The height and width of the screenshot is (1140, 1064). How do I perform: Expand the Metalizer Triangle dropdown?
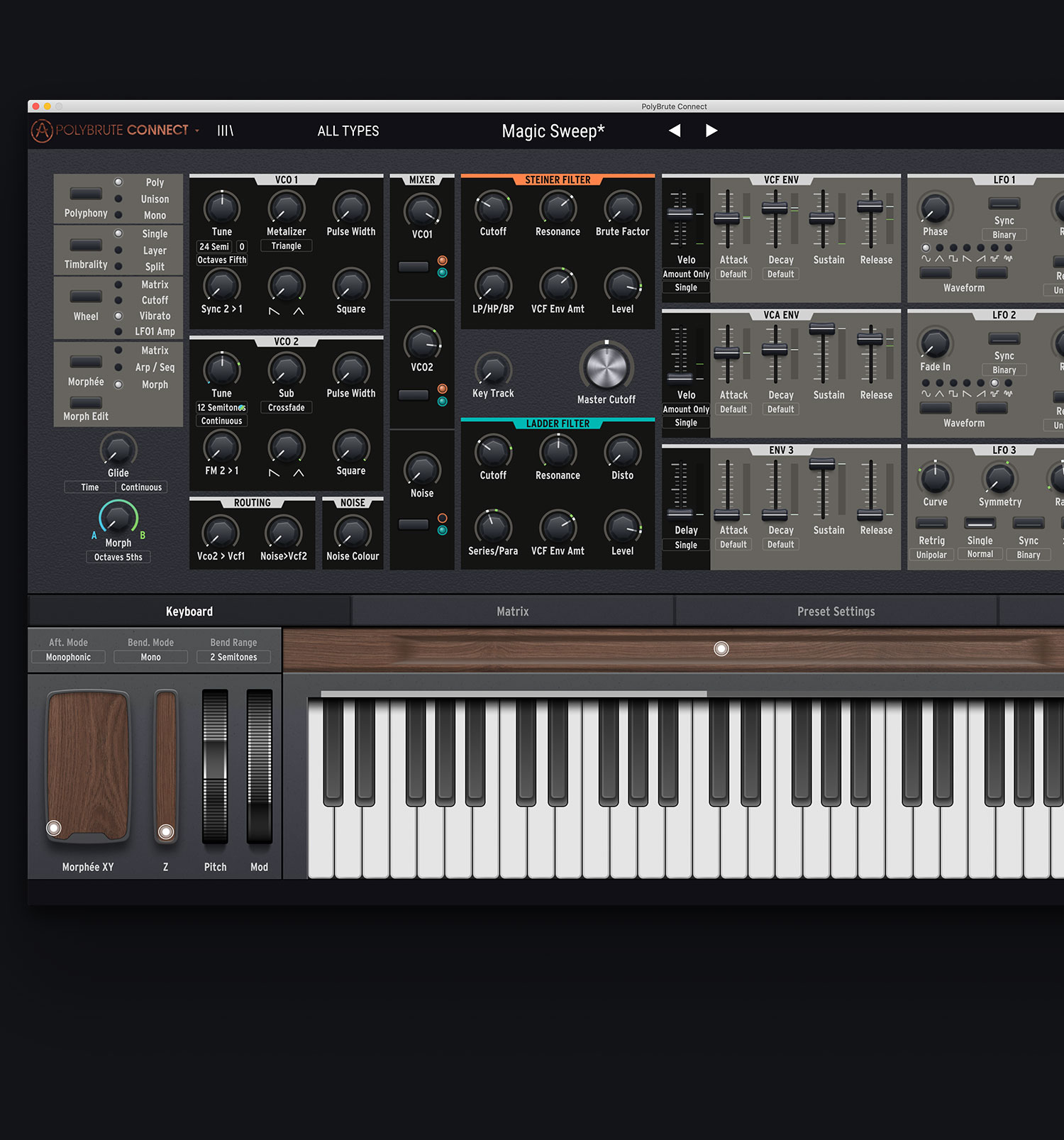point(286,246)
